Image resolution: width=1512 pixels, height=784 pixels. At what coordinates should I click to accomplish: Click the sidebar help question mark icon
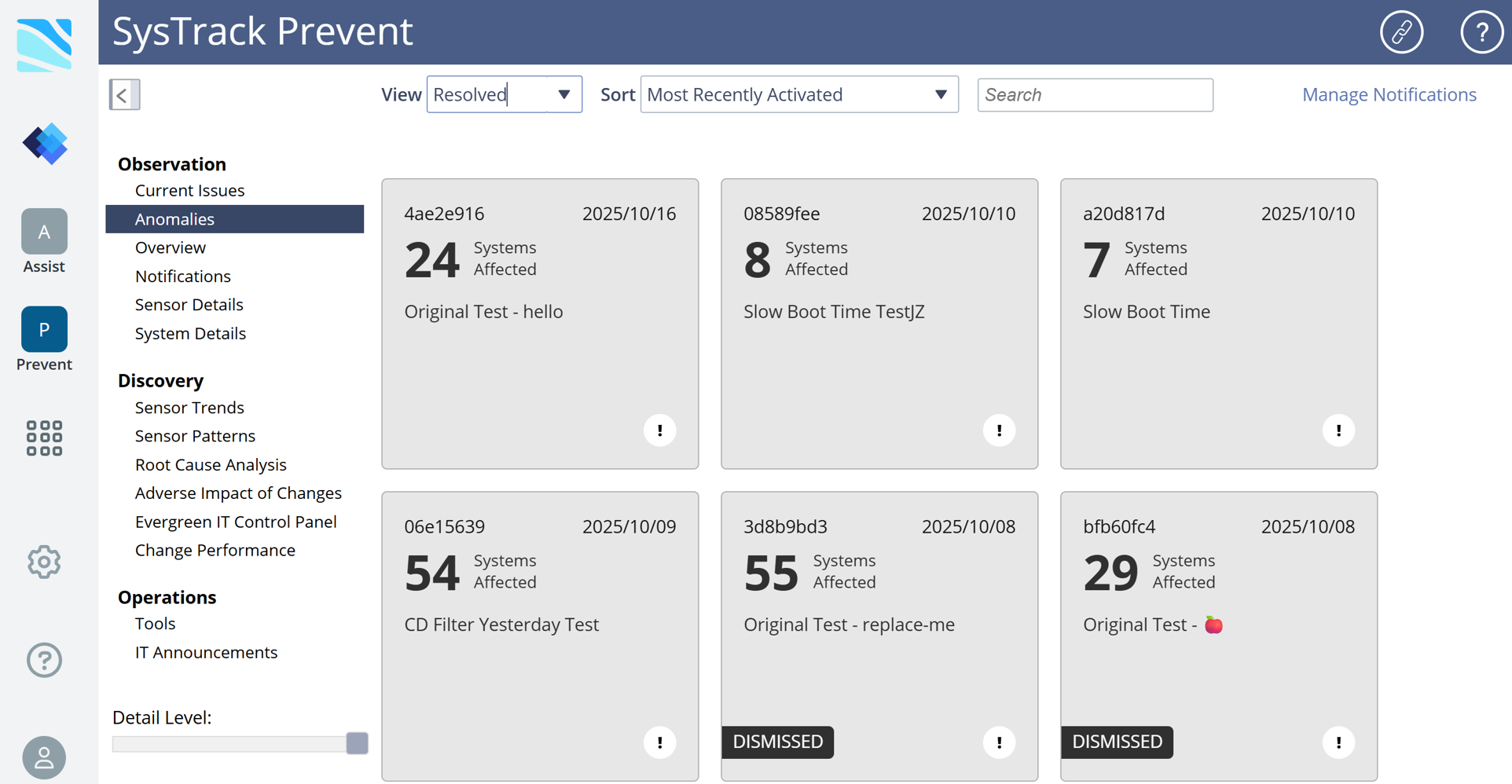[44, 660]
